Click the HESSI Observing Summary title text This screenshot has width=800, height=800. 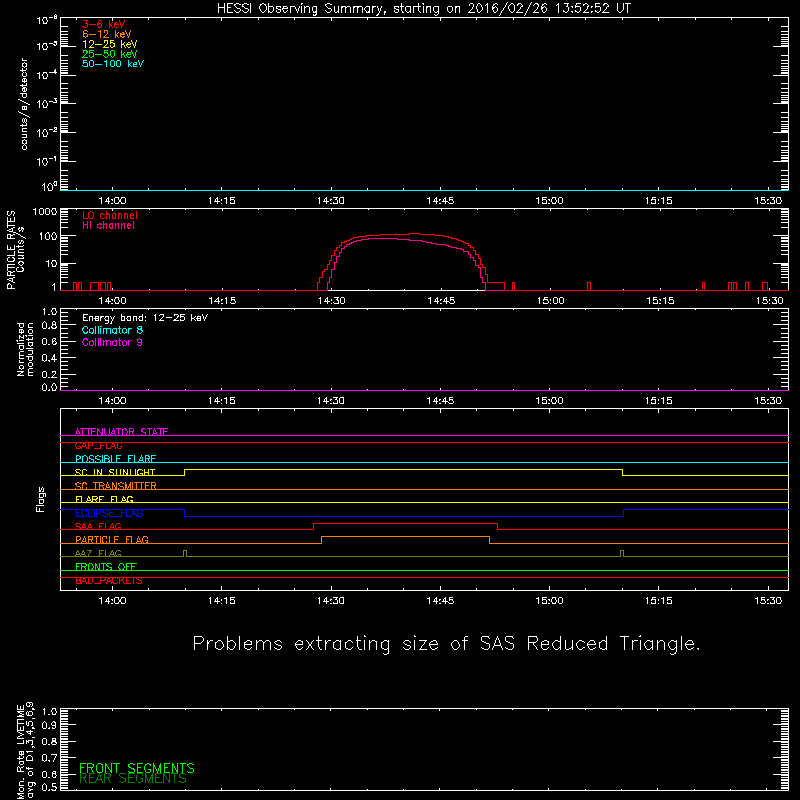click(424, 9)
